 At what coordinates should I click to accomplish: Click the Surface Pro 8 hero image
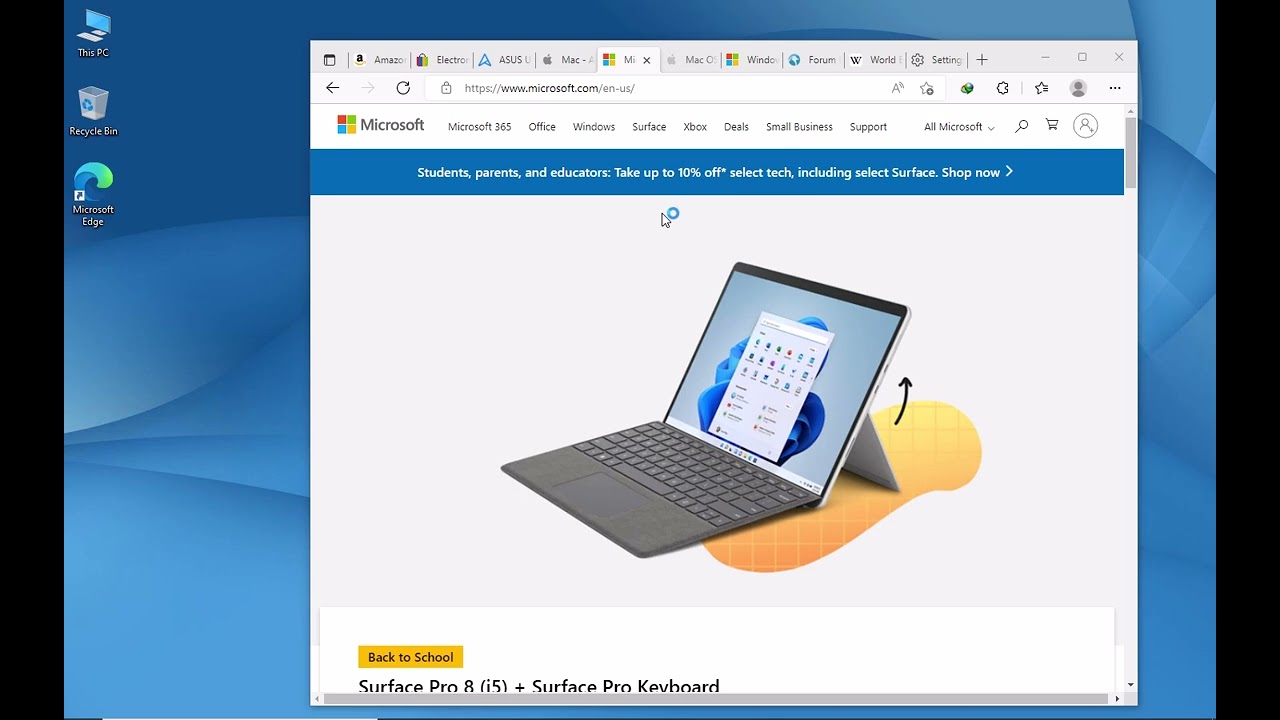pos(741,416)
